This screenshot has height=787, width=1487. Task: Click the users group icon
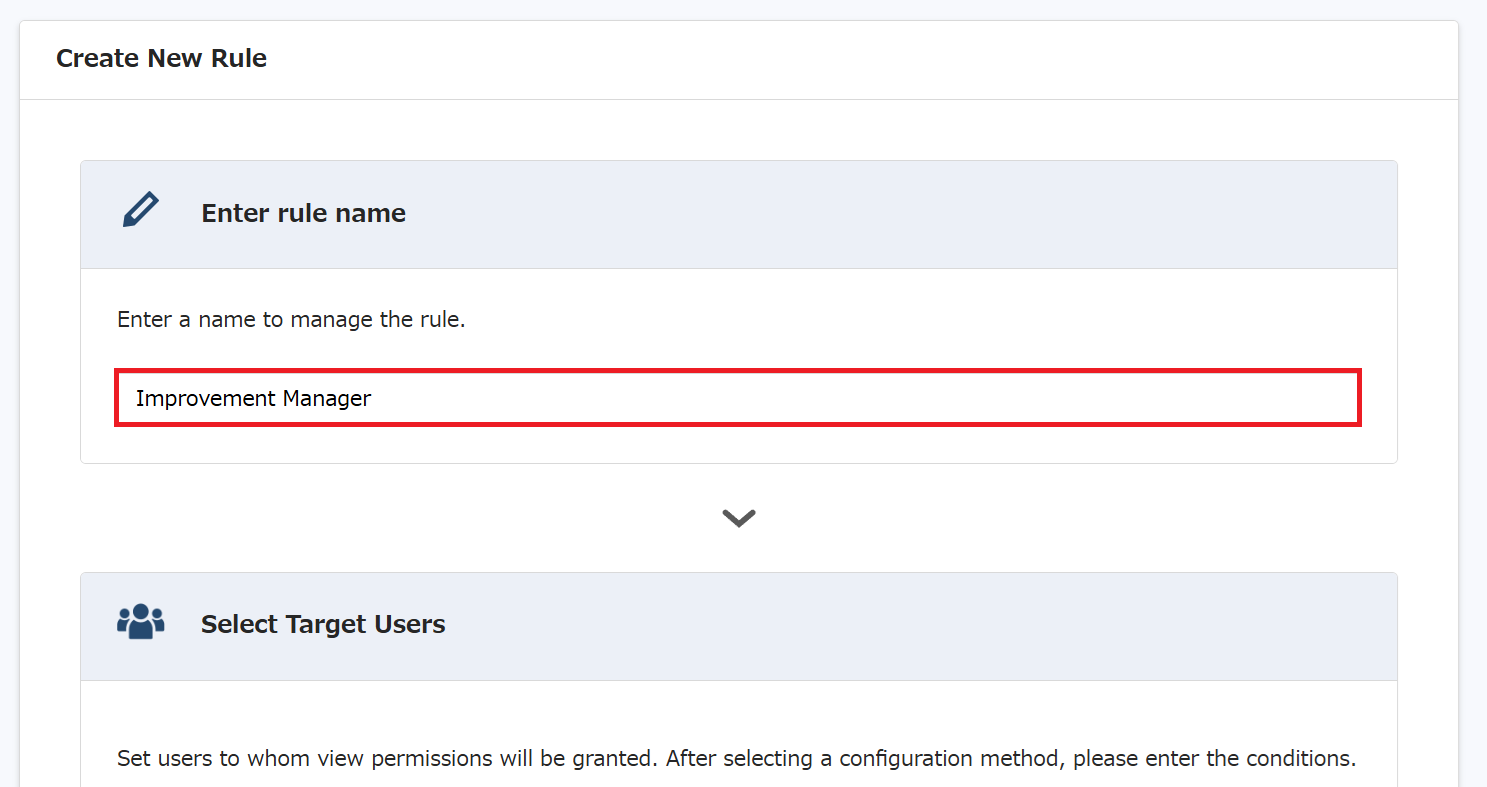[140, 621]
